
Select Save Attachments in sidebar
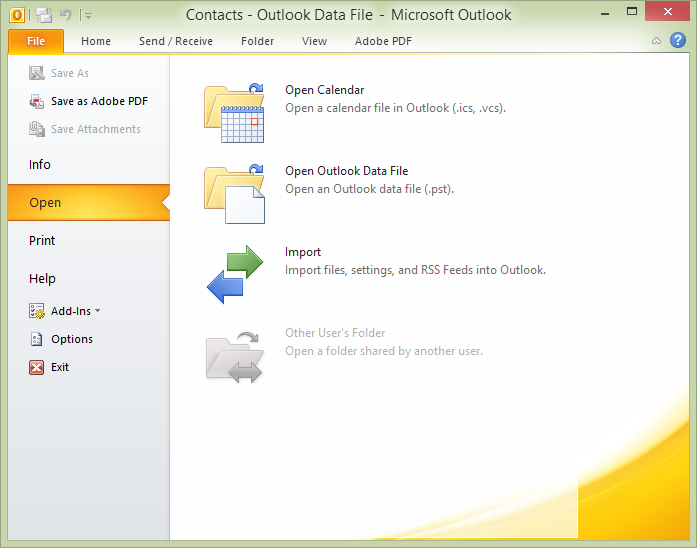(96, 129)
